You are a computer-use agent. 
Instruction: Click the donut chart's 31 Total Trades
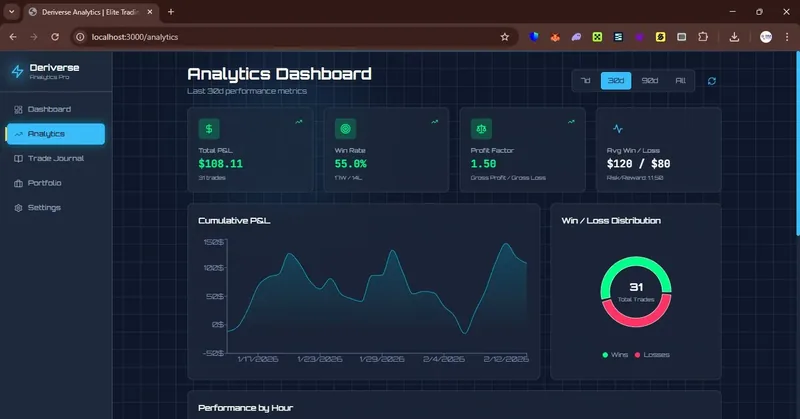636,291
